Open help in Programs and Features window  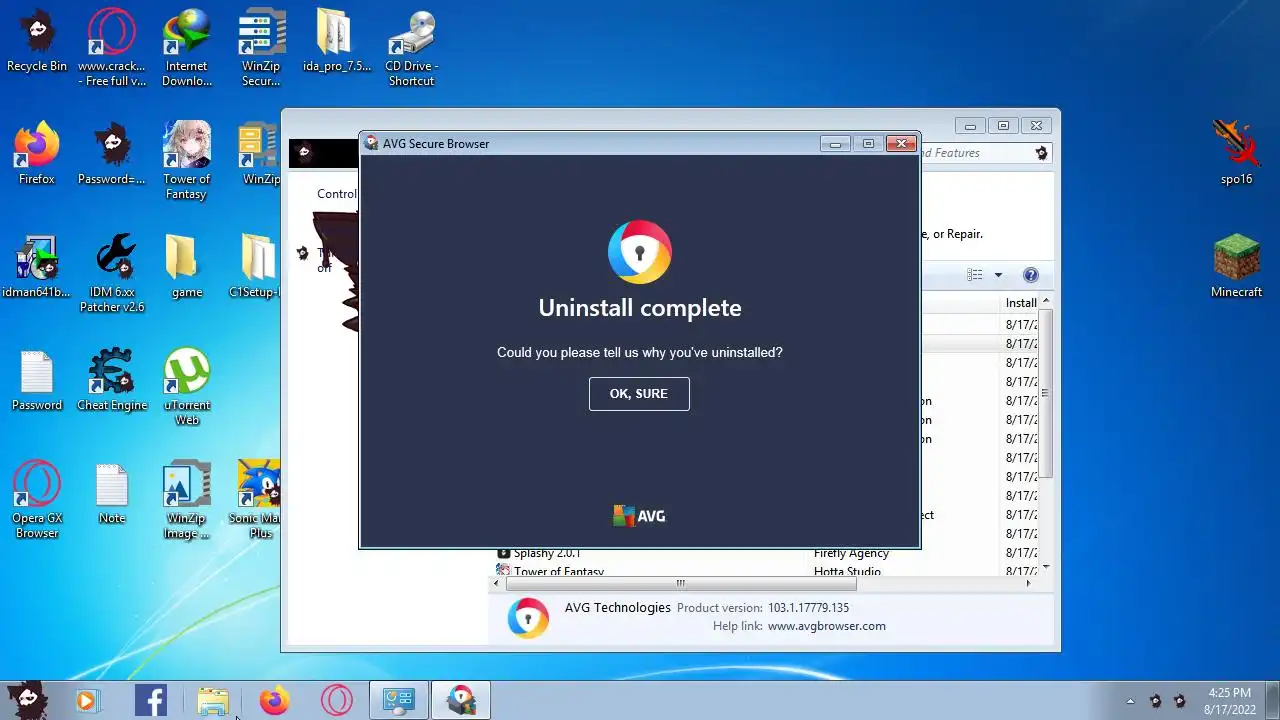tap(1031, 275)
